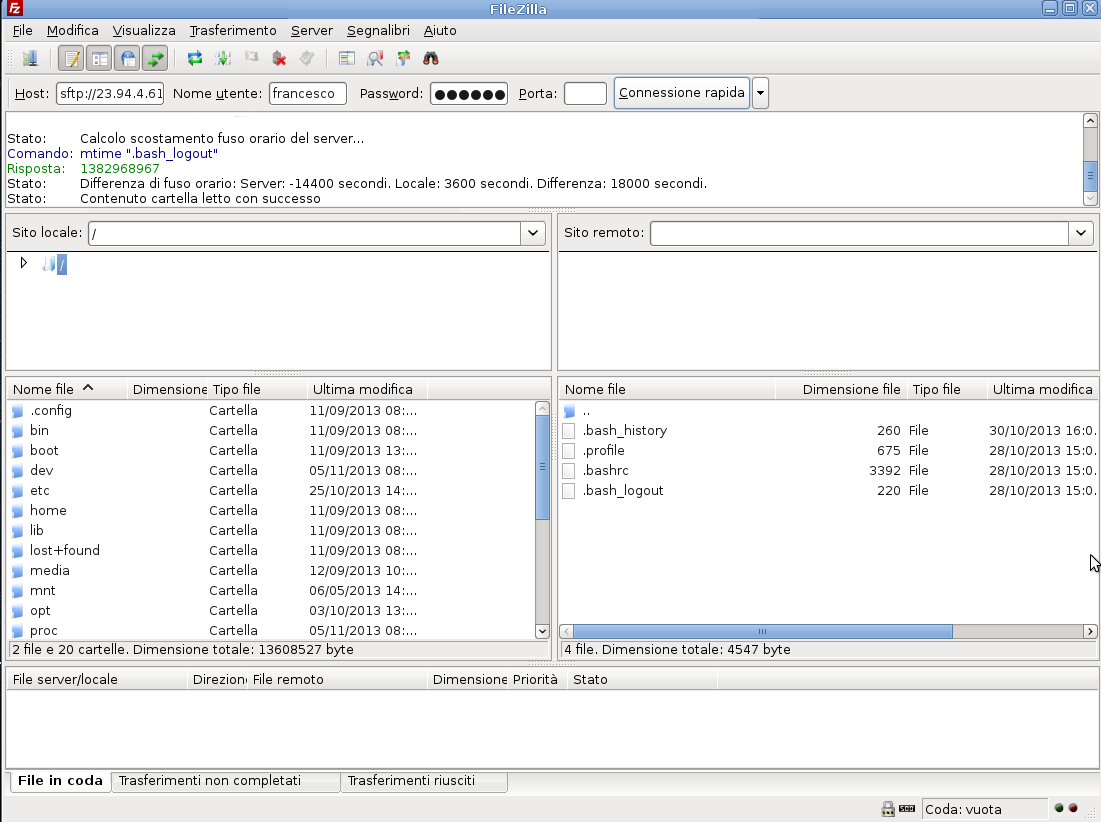Click the Sito remoto path field

point(859,233)
